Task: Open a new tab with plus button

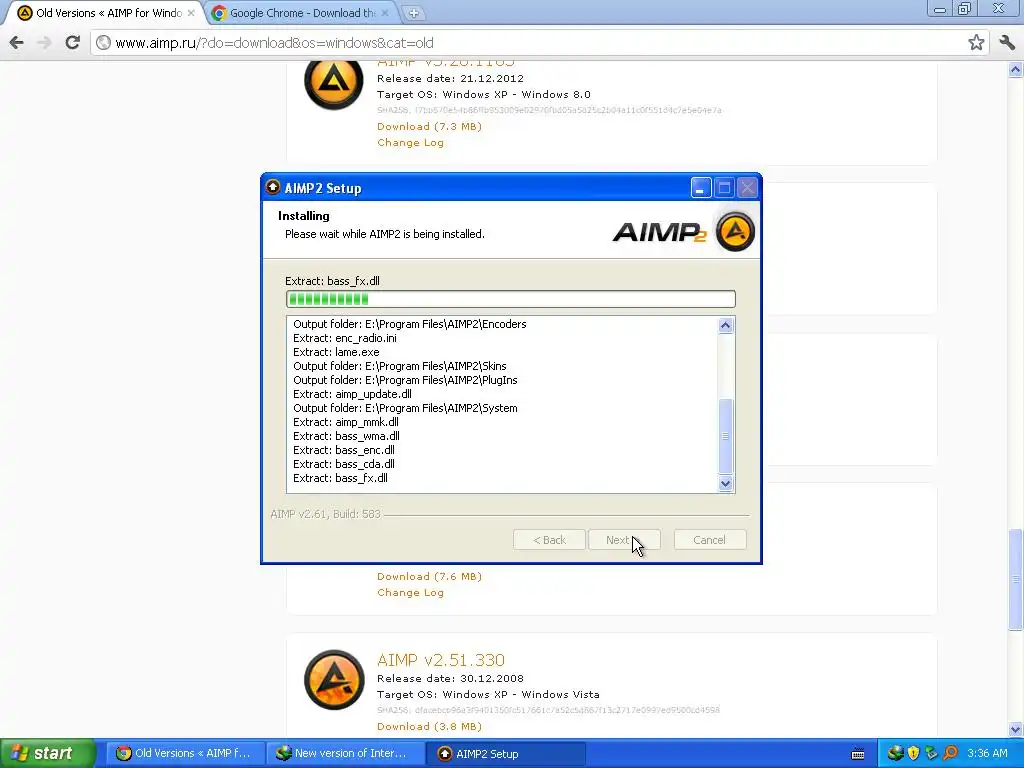Action: 413,12
